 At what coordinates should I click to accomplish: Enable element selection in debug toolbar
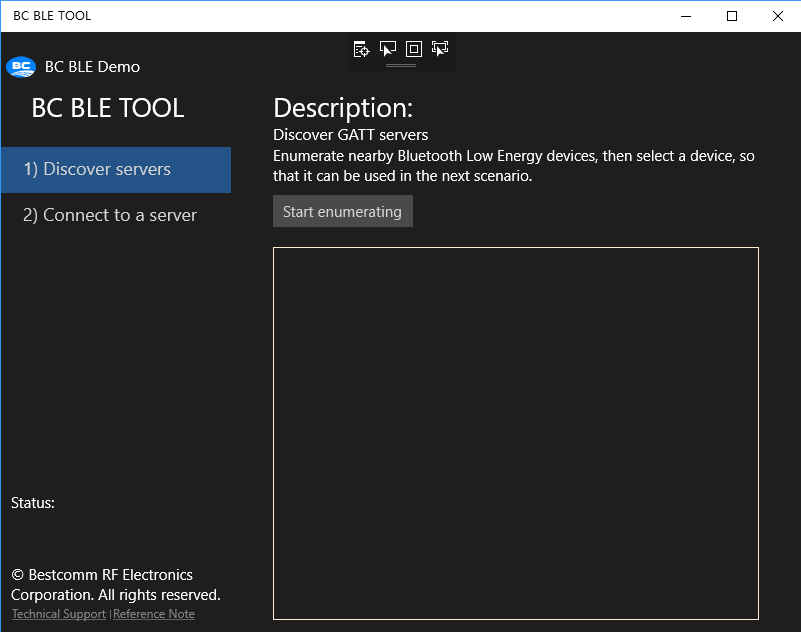pos(388,49)
